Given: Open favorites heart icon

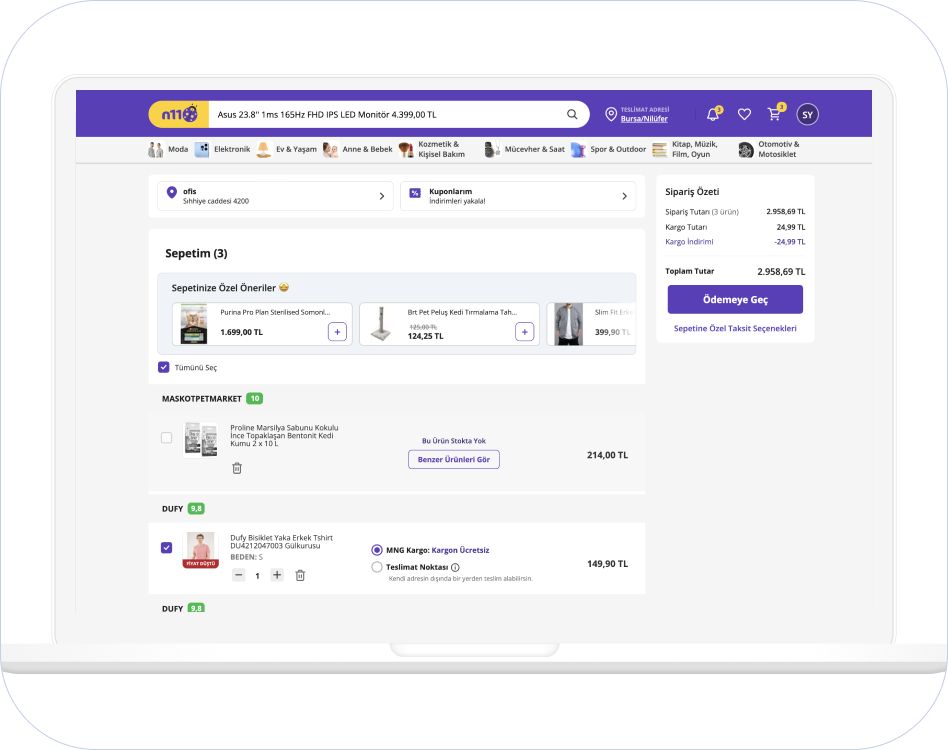Looking at the screenshot, I should (744, 114).
